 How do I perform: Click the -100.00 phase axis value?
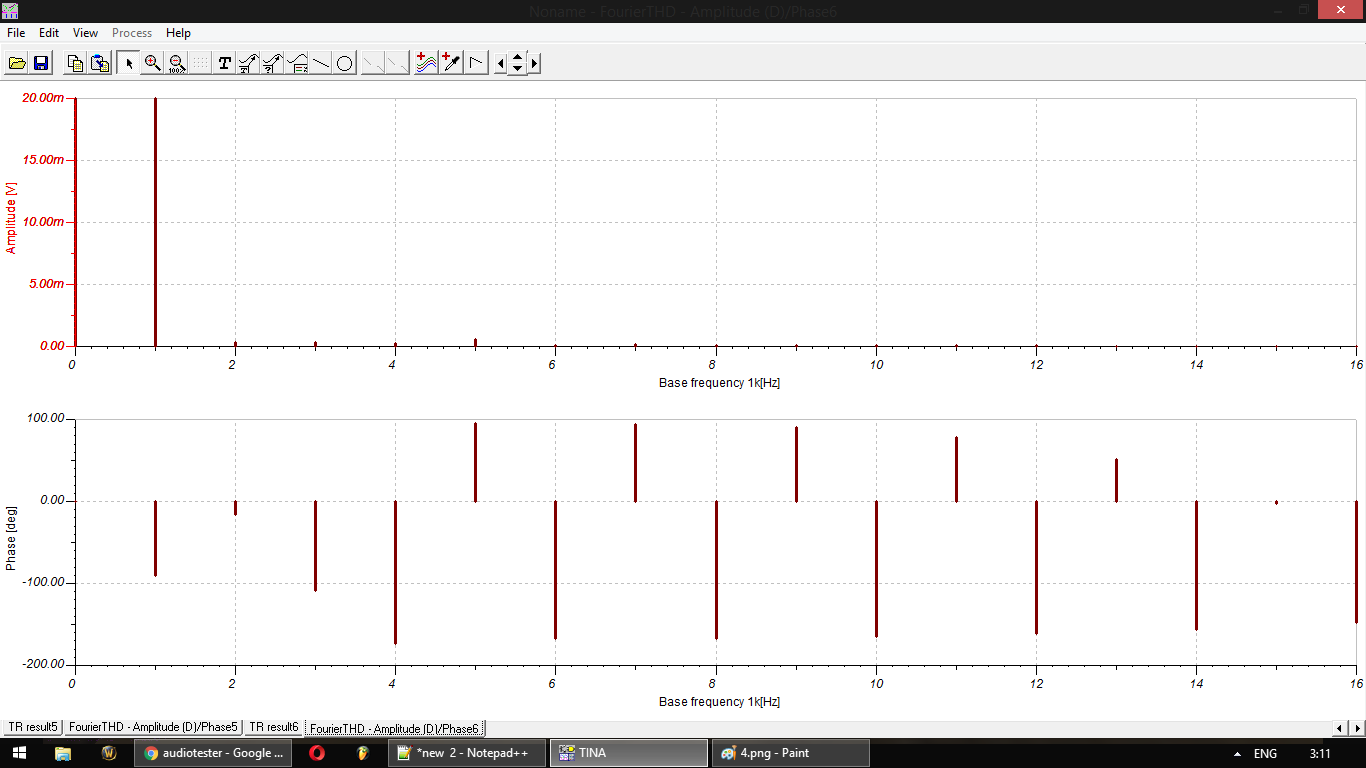click(x=43, y=582)
